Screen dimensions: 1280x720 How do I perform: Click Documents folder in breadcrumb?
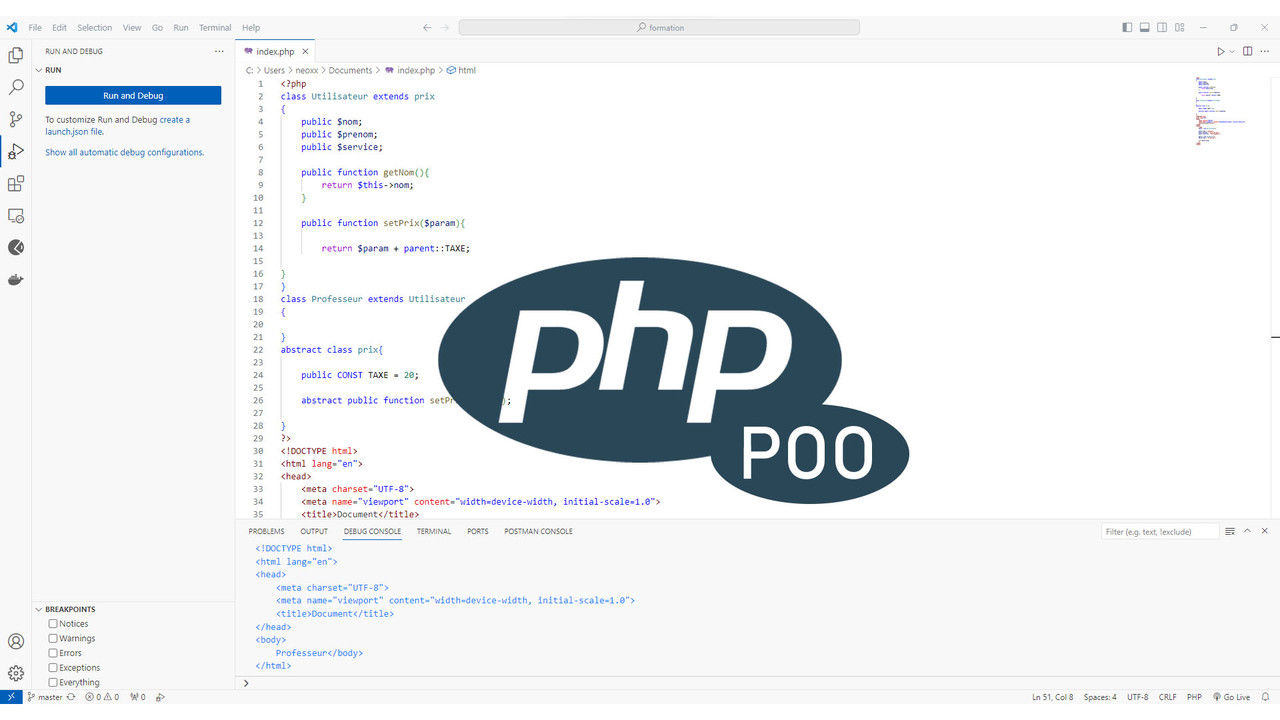pos(350,70)
